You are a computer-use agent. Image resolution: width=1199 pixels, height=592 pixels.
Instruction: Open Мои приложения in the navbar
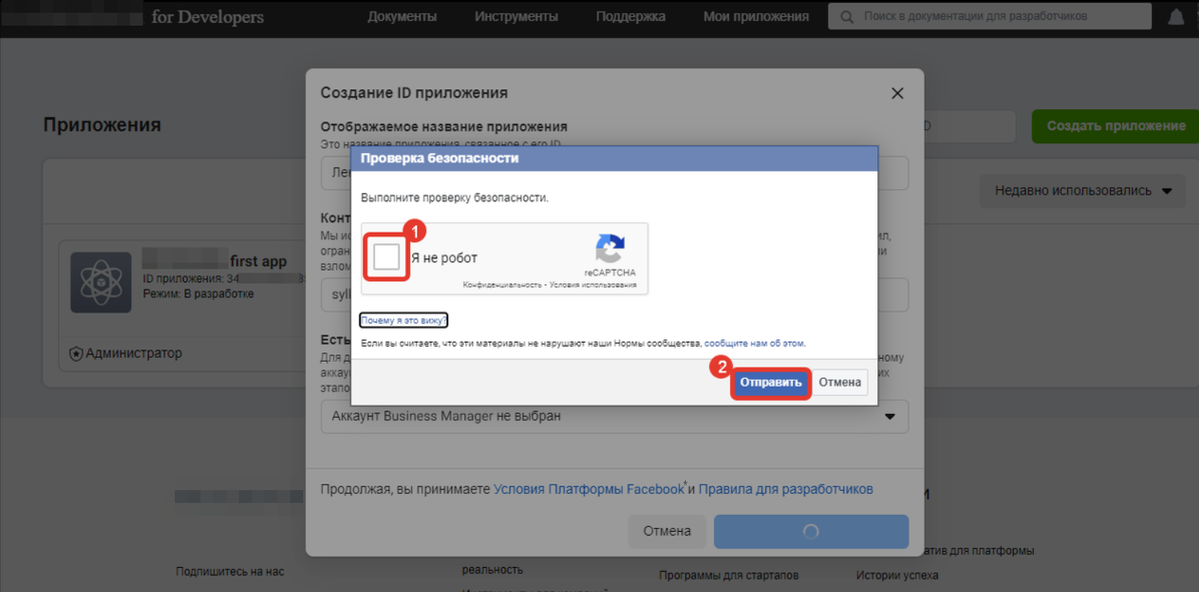click(x=755, y=17)
